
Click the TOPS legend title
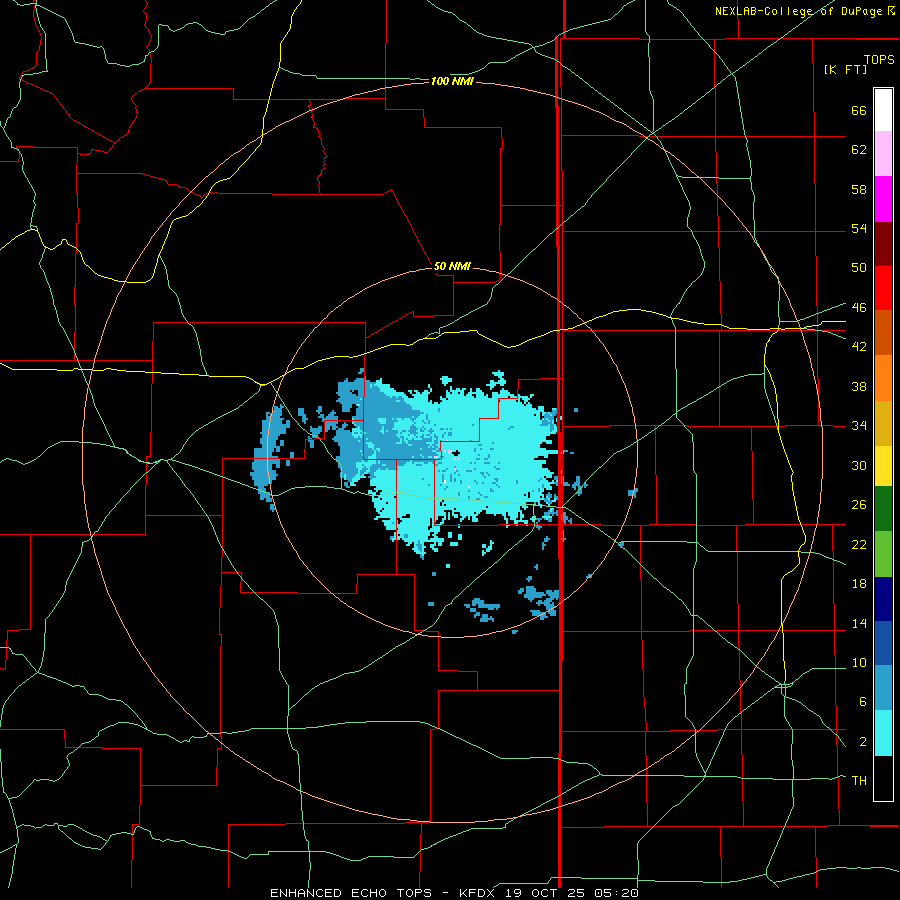[x=879, y=59]
